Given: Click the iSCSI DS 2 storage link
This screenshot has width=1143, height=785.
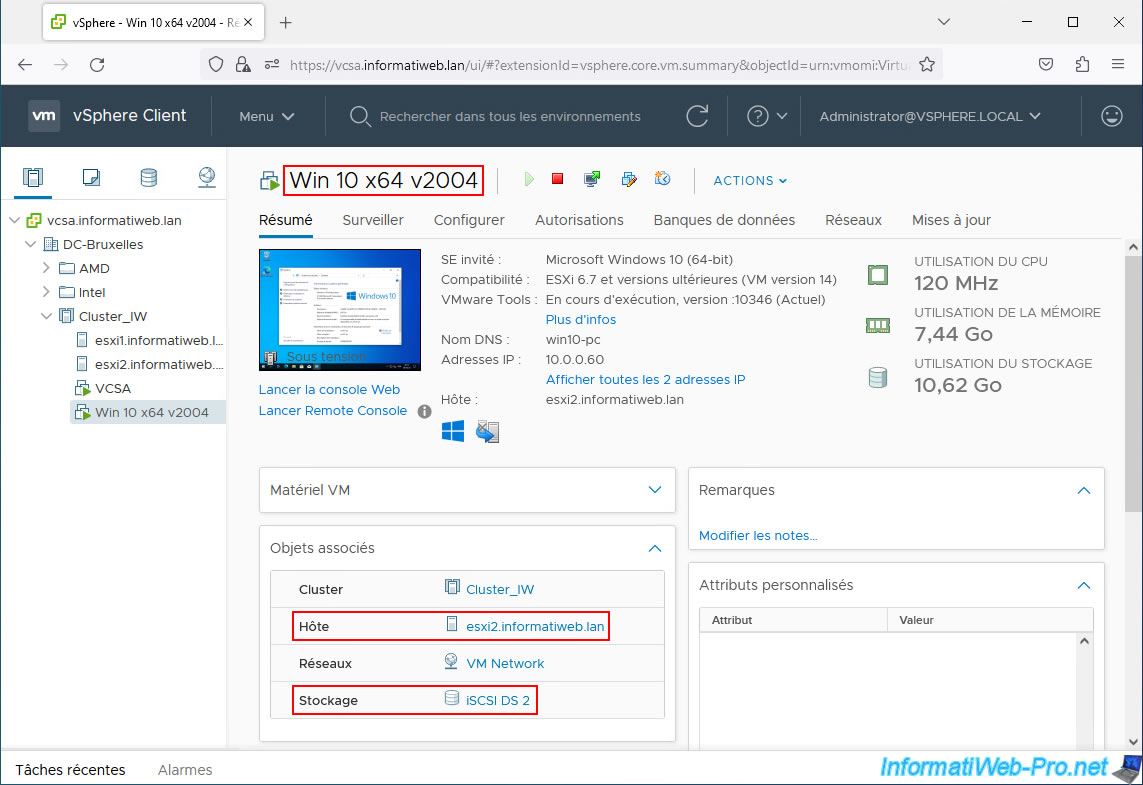Looking at the screenshot, I should 497,700.
